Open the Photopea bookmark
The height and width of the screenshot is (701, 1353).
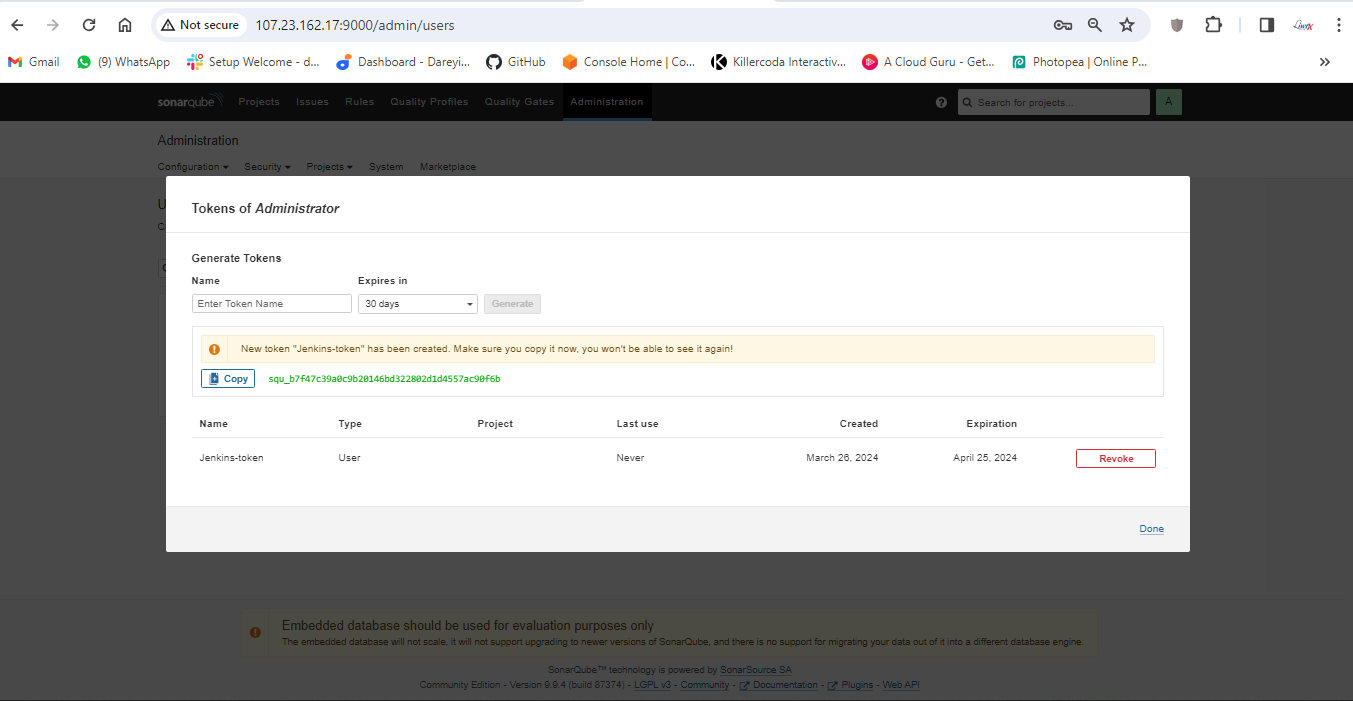(x=1080, y=62)
